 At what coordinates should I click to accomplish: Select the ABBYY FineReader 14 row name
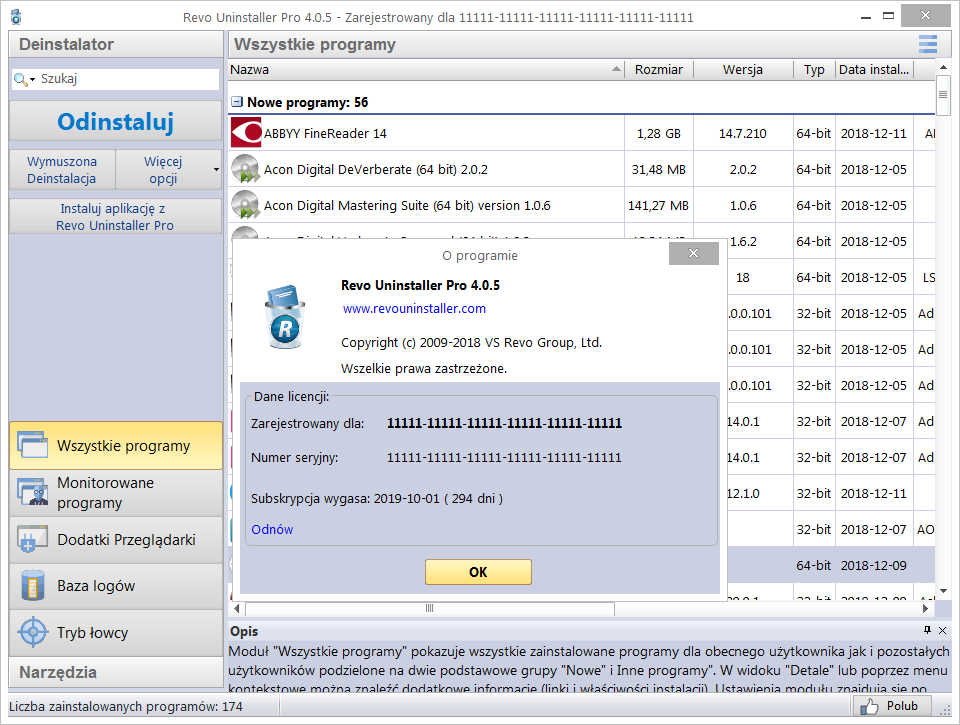click(x=325, y=133)
